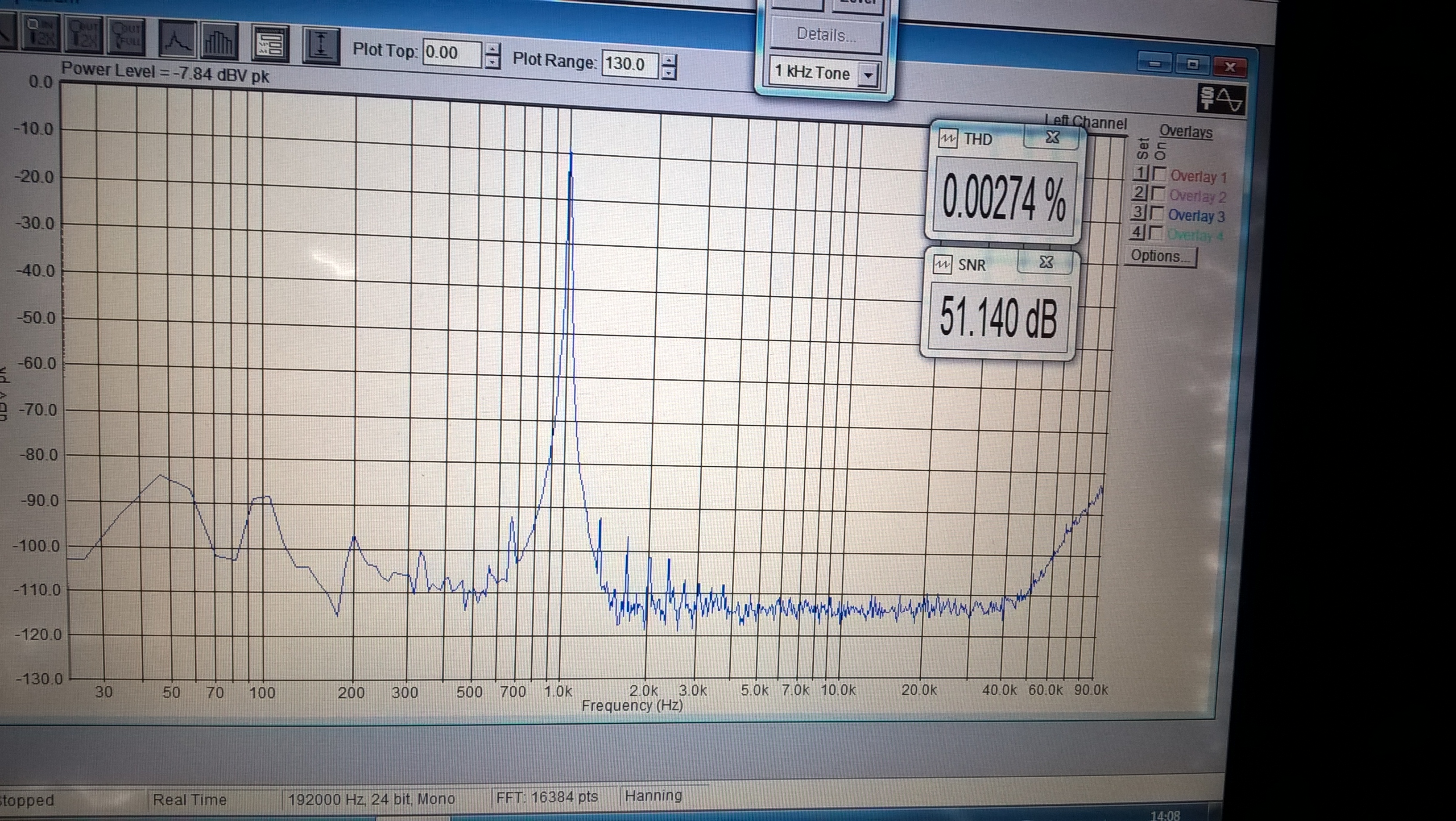
Task: Open the 1 kHz Tone dropdown
Action: click(x=868, y=75)
